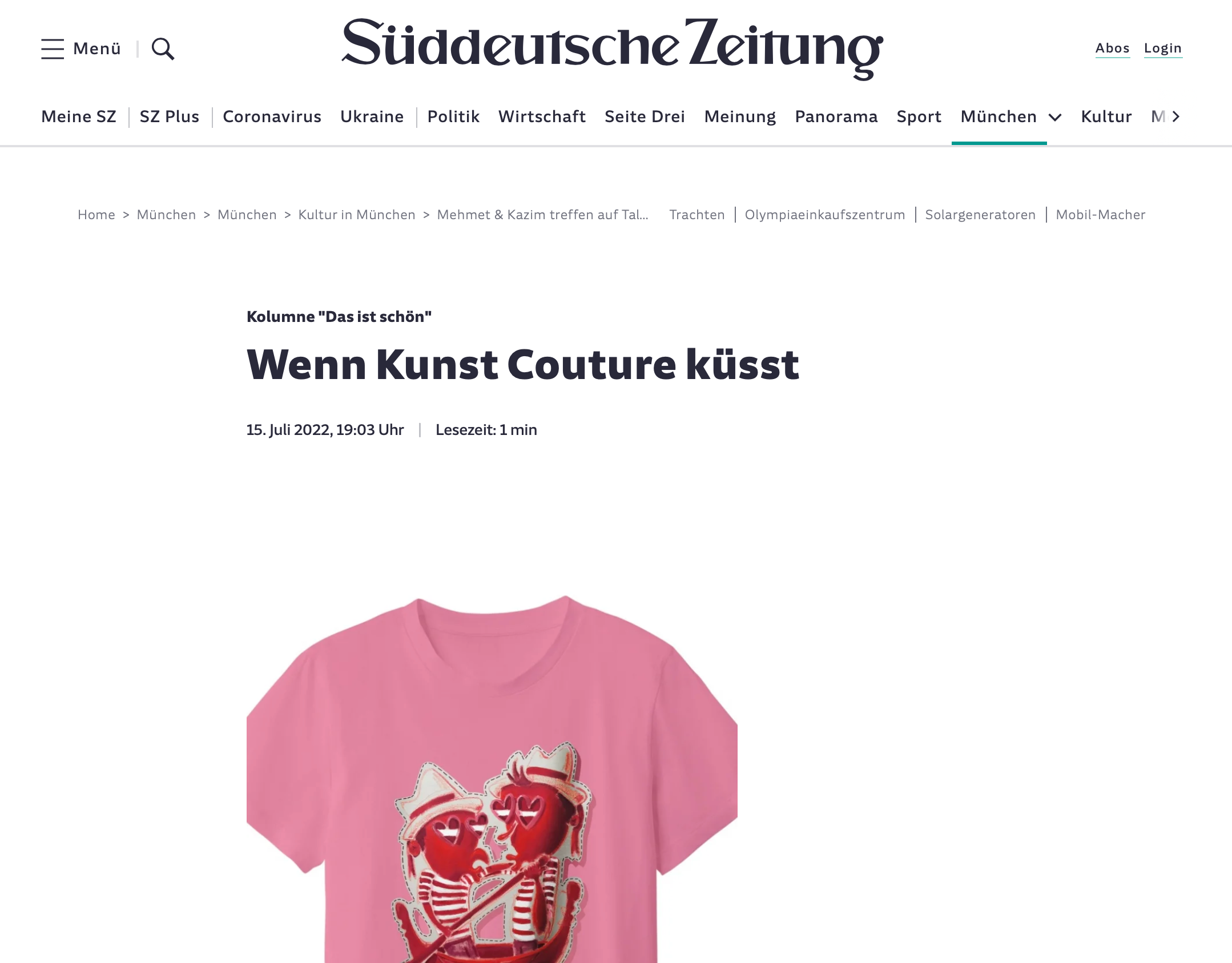Click the Mobil-Macher topic link
1232x963 pixels.
pos(1100,215)
